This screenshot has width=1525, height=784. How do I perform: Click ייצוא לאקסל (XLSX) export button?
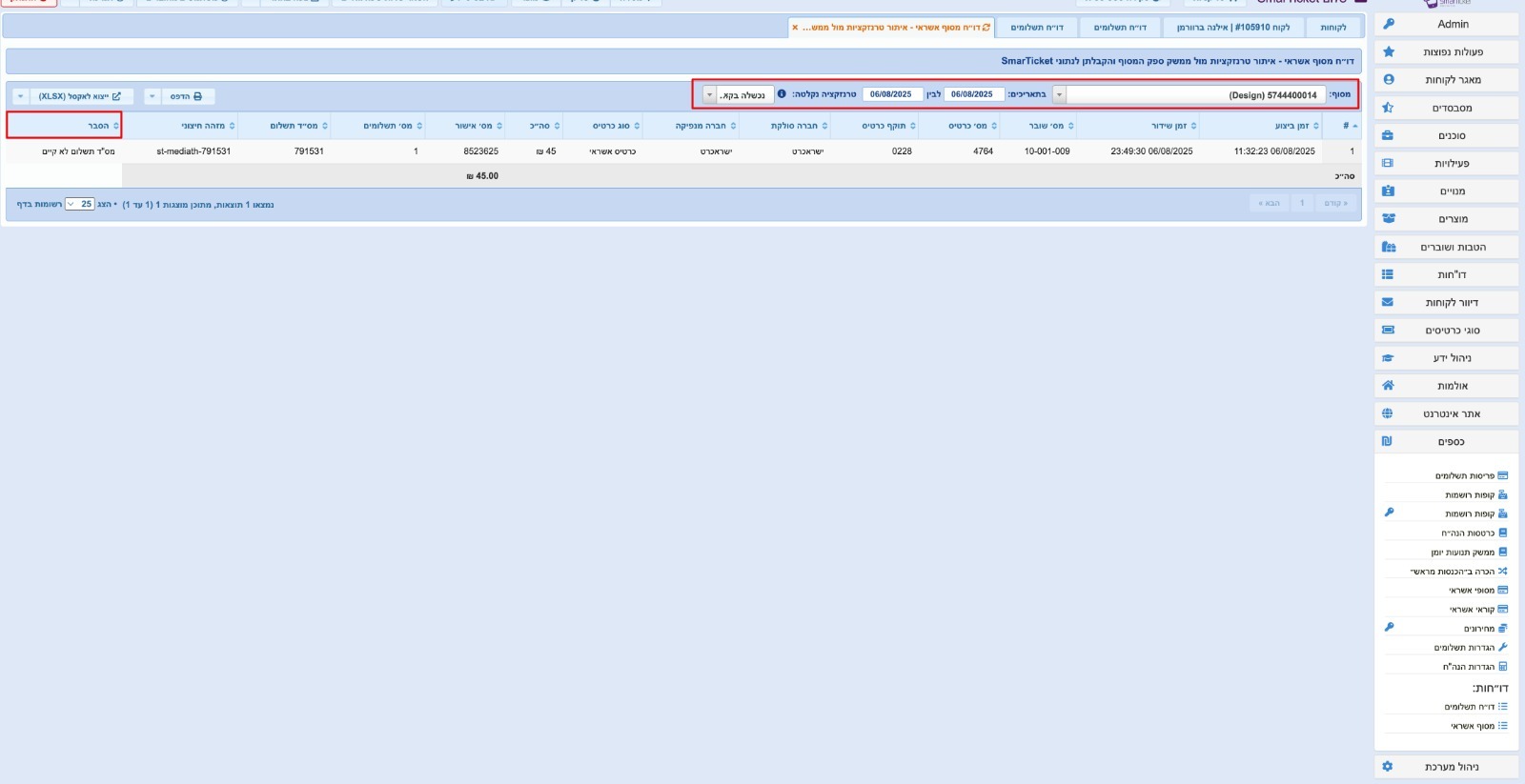(x=80, y=96)
